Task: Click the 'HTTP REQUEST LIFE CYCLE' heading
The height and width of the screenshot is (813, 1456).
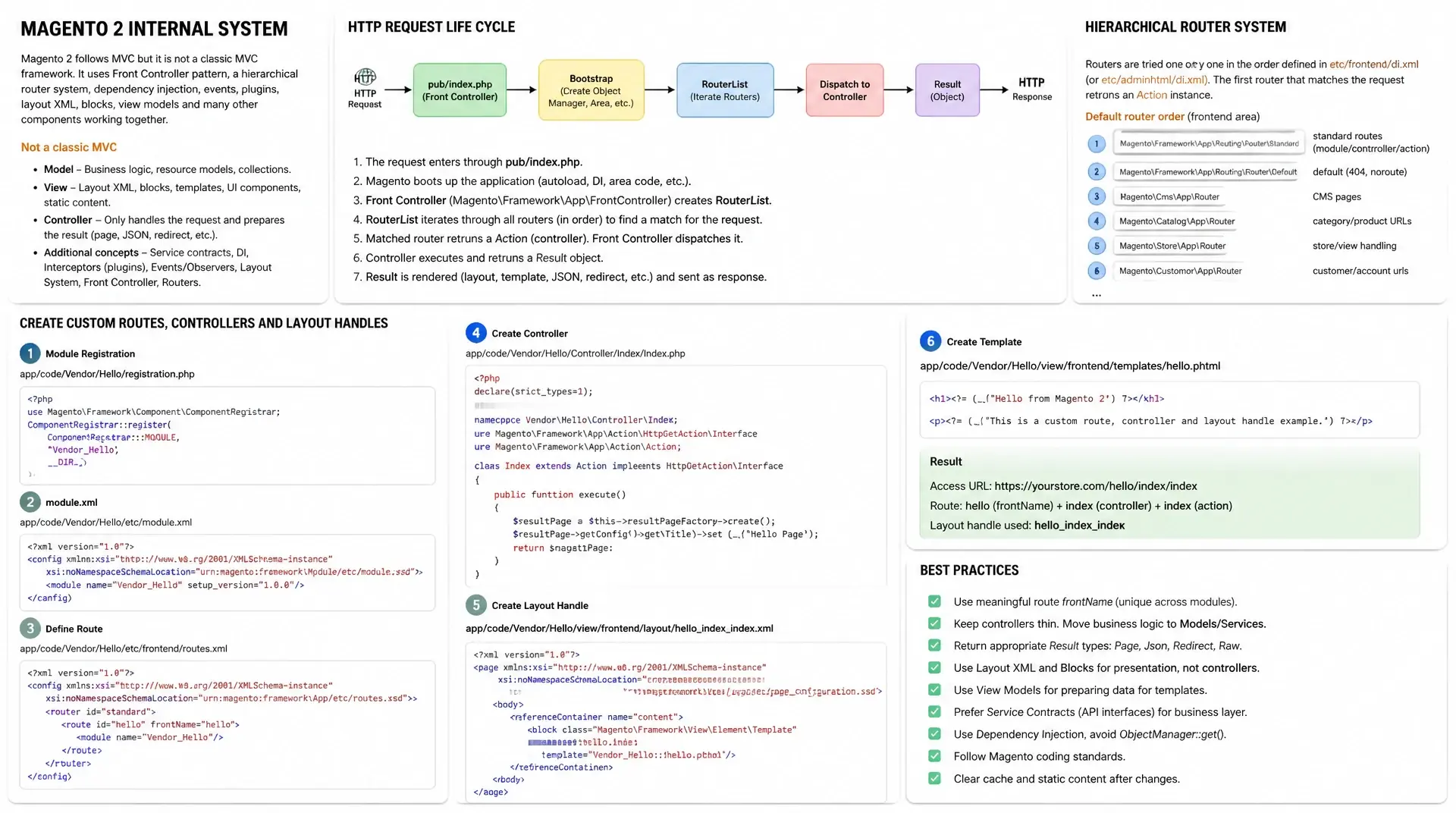Action: click(x=431, y=27)
